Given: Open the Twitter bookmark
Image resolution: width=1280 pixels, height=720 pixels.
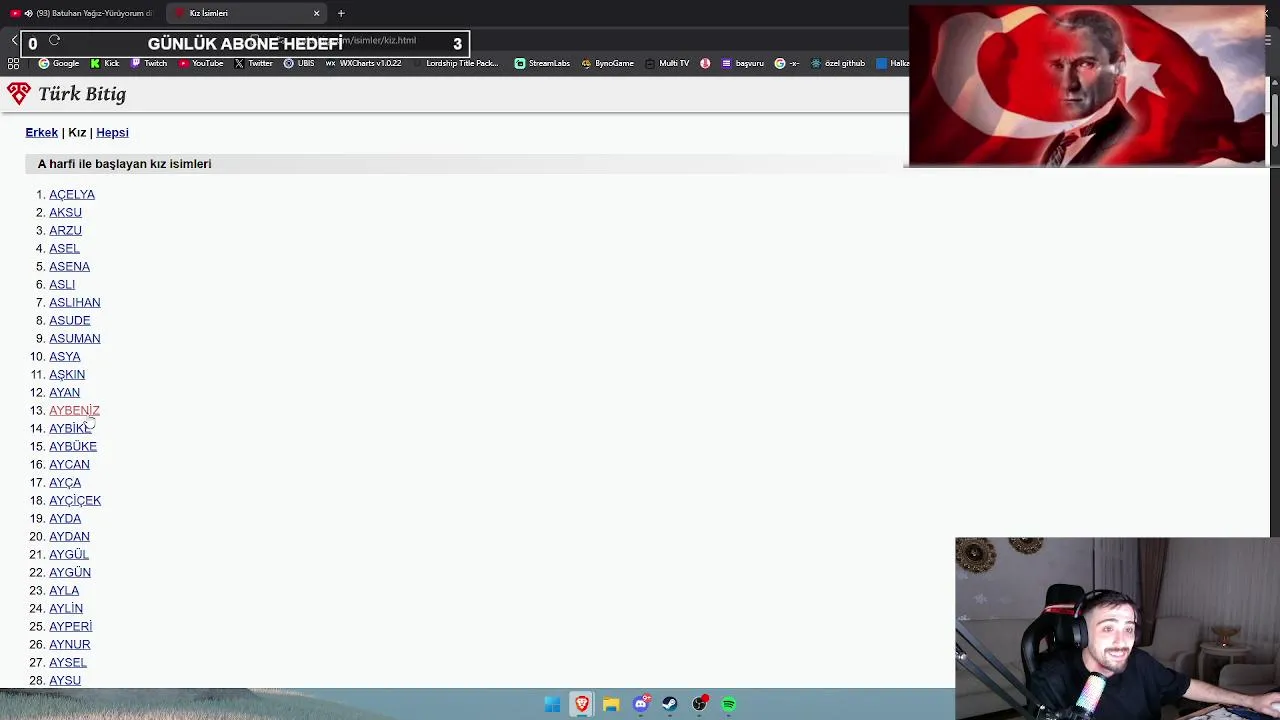Looking at the screenshot, I should coord(253,63).
